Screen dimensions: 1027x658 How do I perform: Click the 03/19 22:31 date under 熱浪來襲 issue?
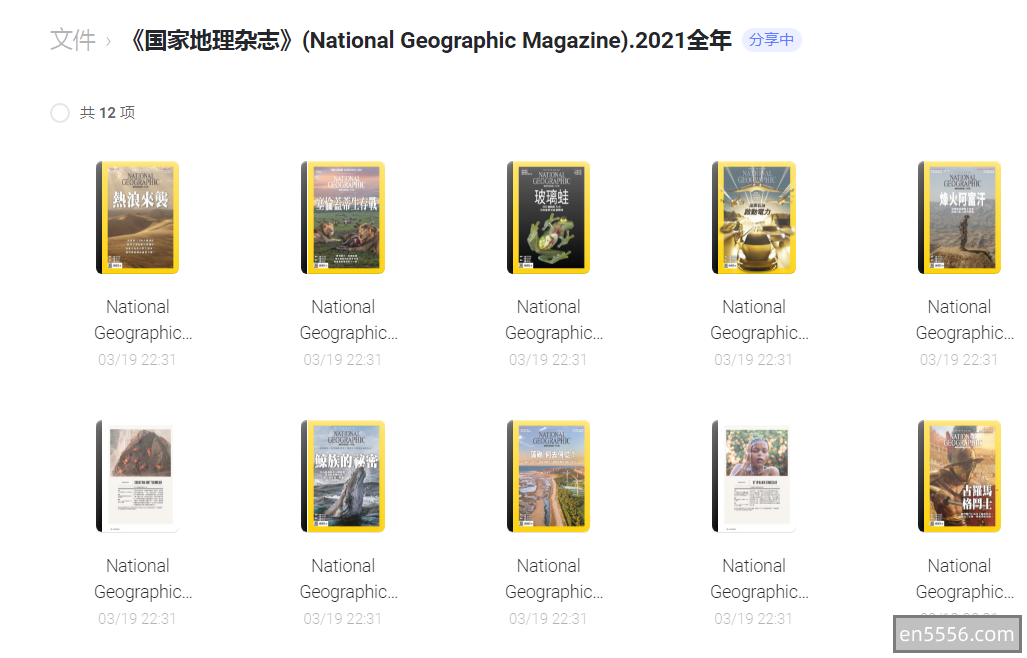pos(137,359)
